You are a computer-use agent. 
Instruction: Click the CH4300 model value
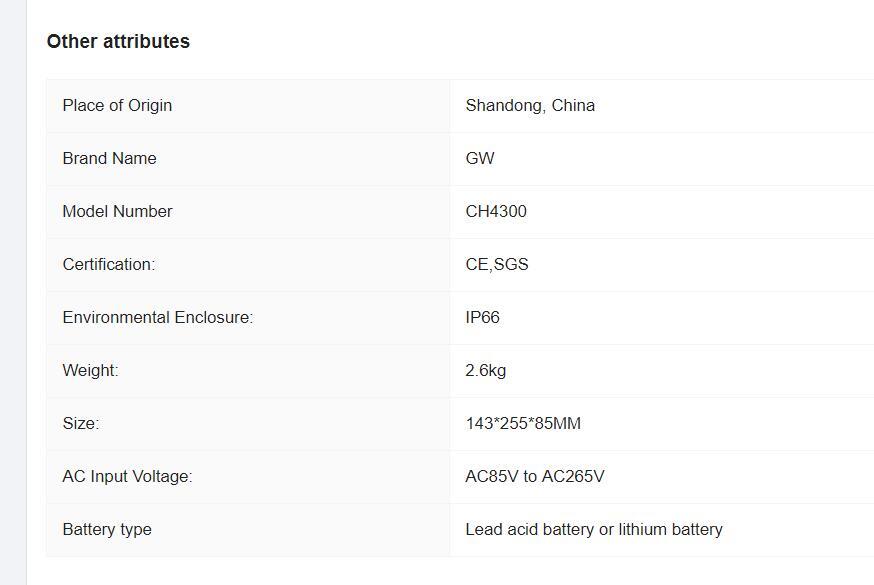496,211
